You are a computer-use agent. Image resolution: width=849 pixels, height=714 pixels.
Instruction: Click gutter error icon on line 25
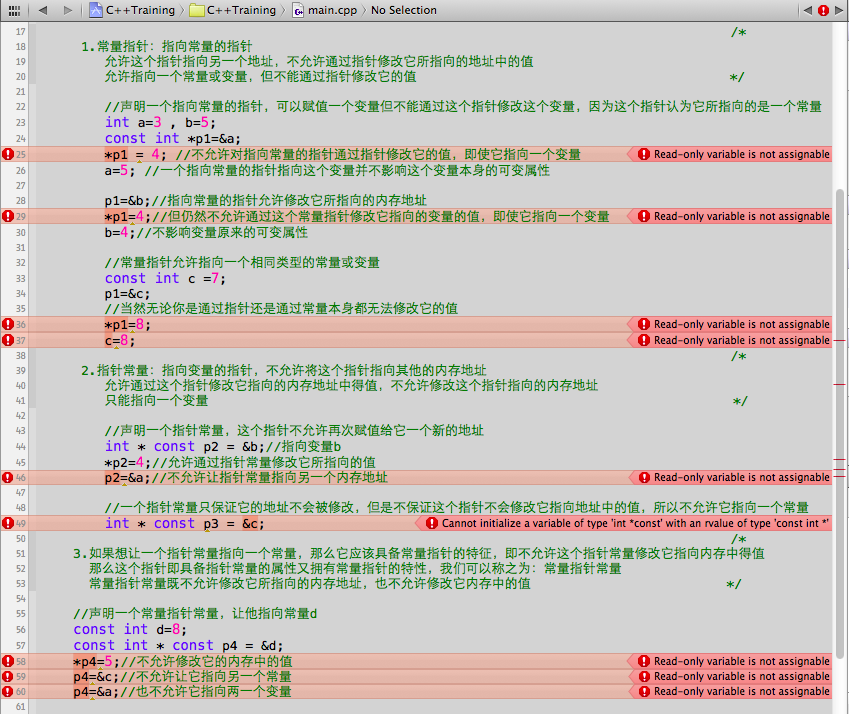click(x=8, y=154)
